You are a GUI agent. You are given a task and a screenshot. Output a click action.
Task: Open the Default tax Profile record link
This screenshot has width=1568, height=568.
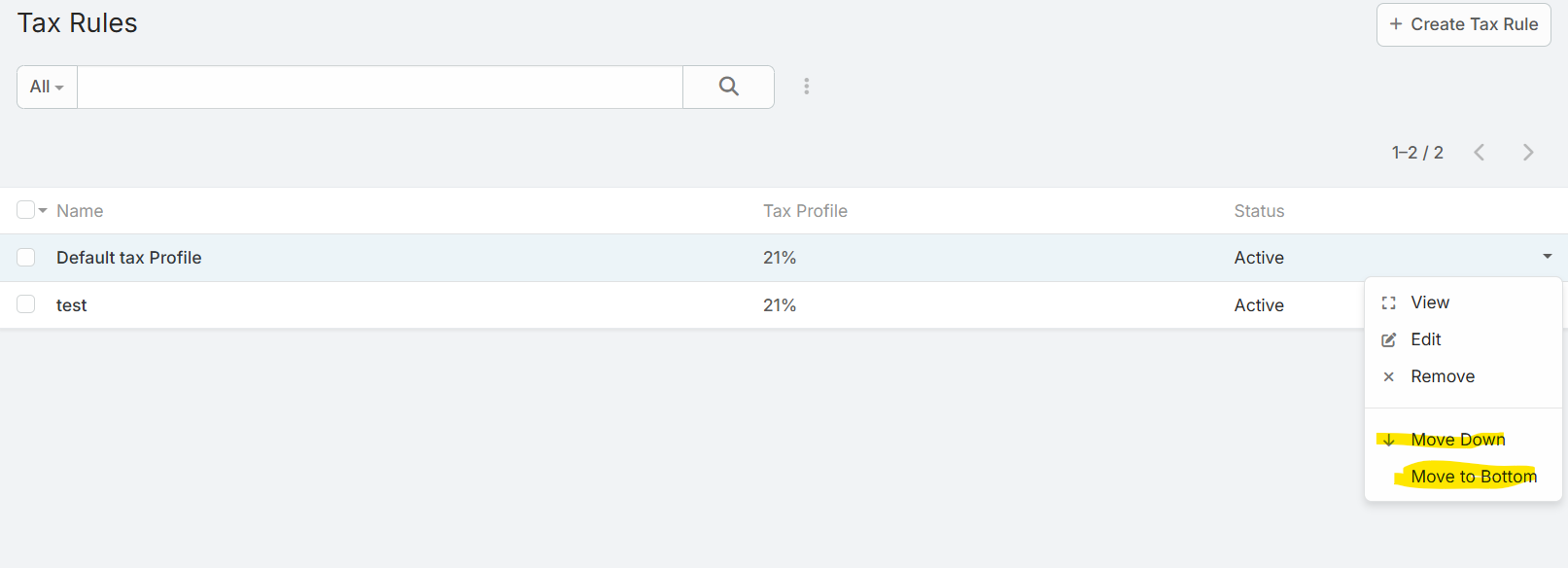pyautogui.click(x=128, y=258)
